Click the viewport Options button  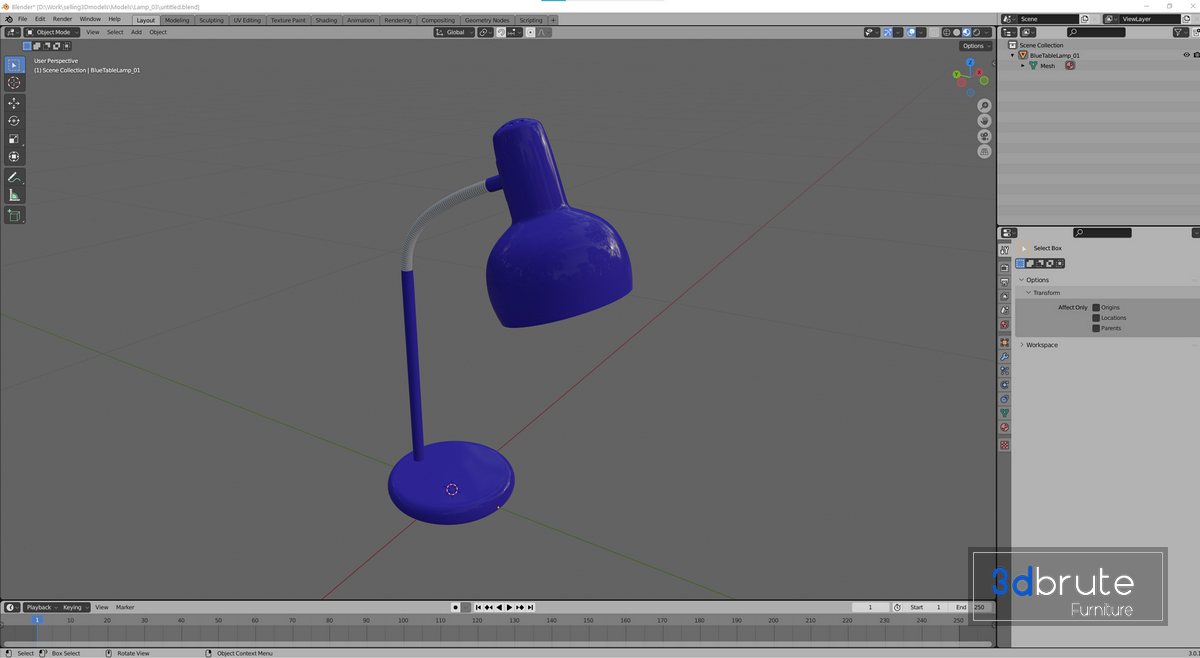pyautogui.click(x=975, y=46)
